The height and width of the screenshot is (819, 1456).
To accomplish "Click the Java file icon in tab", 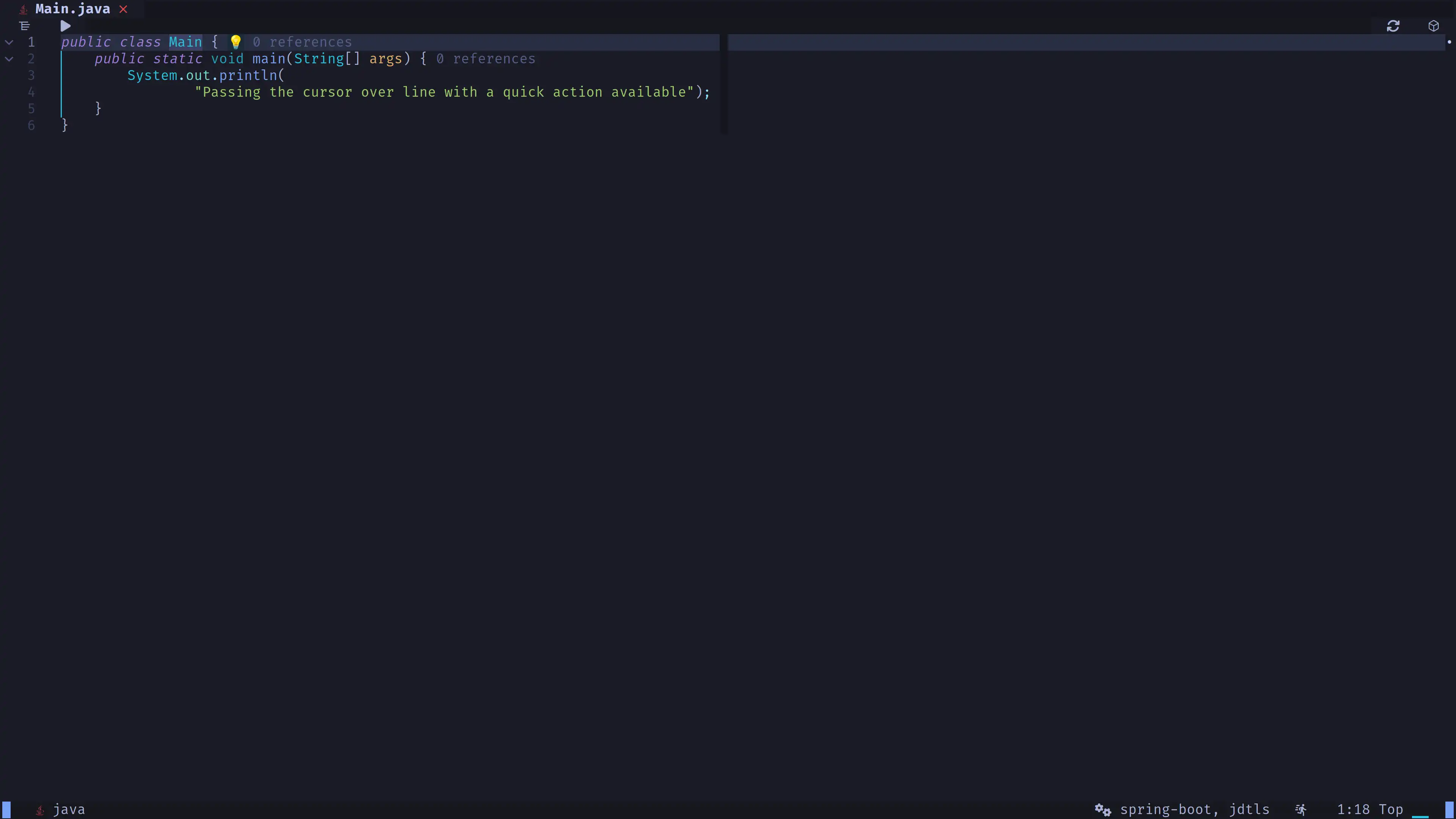I will pos(23,9).
